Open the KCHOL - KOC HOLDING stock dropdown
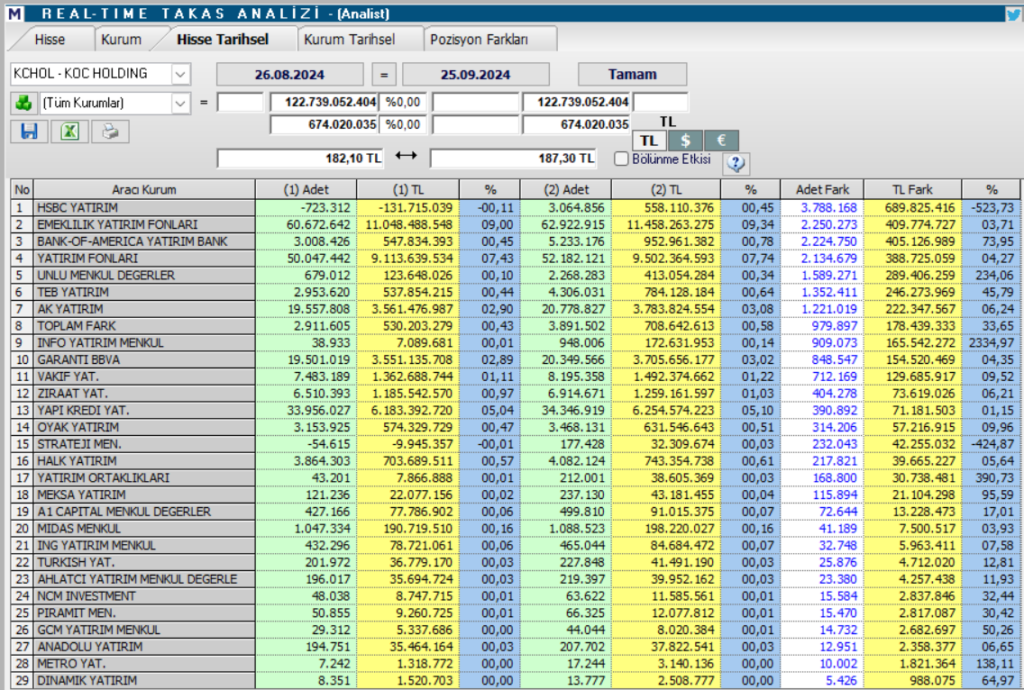Screen dimensions: 1024x690 coord(180,74)
